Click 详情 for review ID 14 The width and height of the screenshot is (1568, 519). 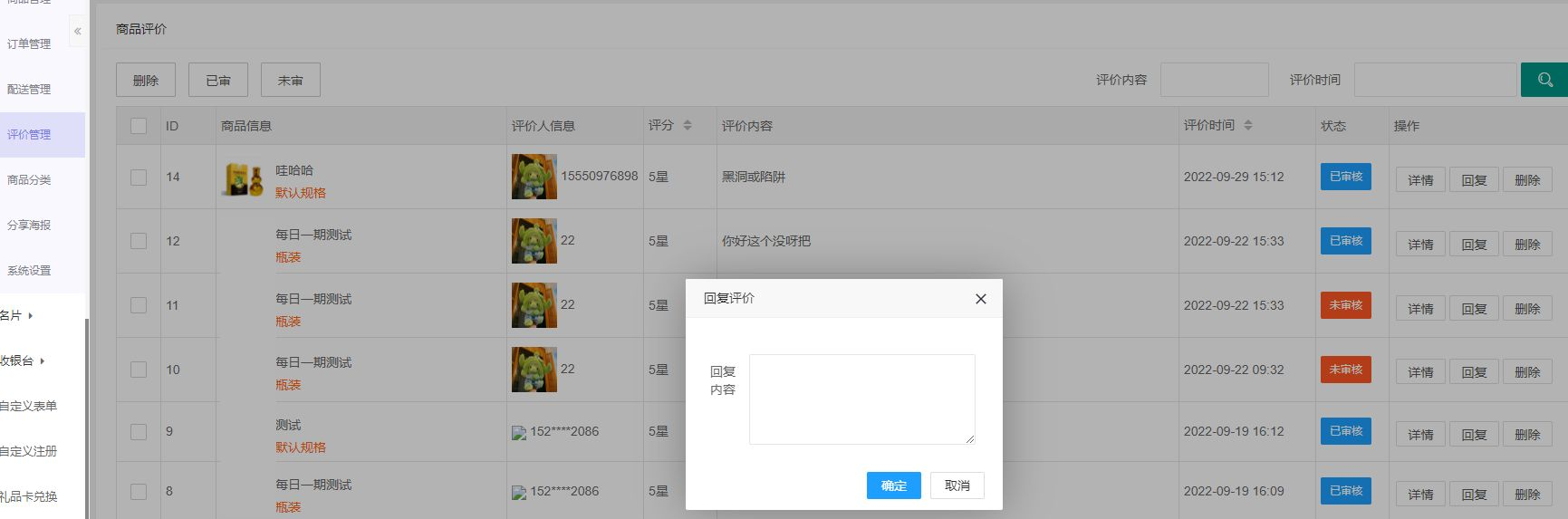[x=1419, y=180]
